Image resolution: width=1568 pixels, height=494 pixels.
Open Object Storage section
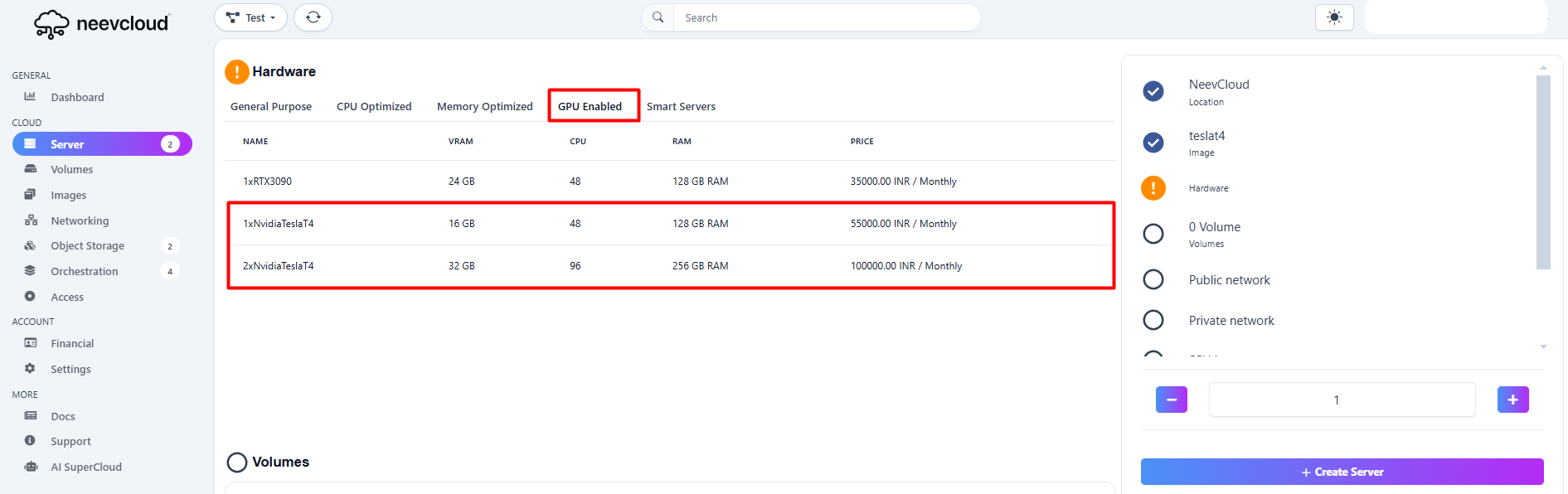pos(87,246)
